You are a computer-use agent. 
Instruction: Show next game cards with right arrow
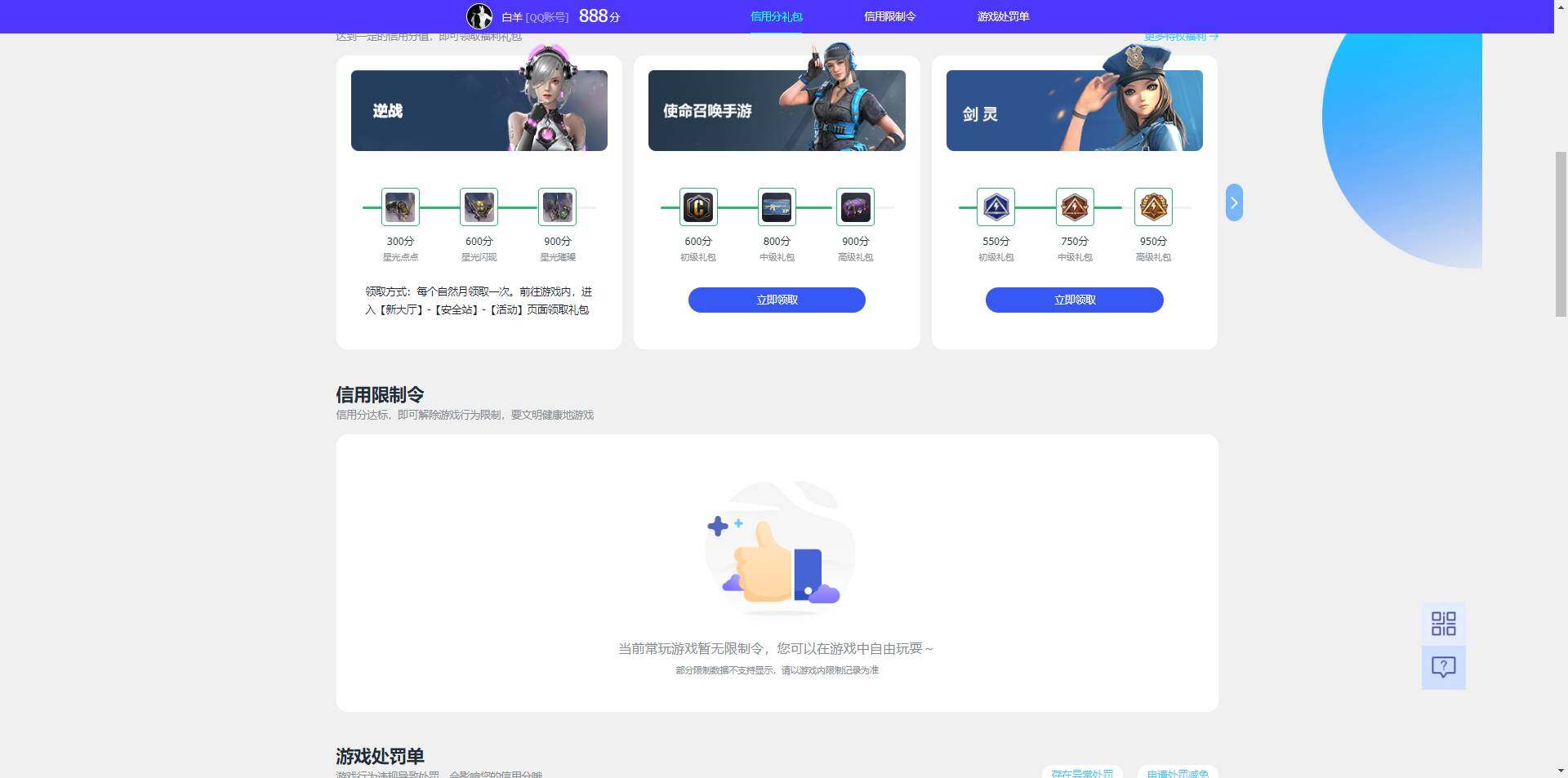pos(1234,202)
